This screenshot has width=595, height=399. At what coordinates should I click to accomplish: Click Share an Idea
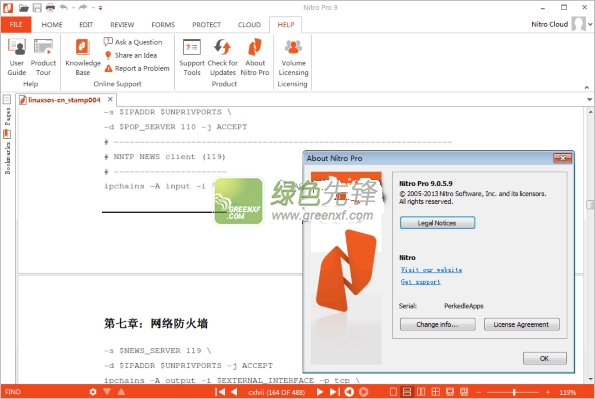(x=131, y=55)
